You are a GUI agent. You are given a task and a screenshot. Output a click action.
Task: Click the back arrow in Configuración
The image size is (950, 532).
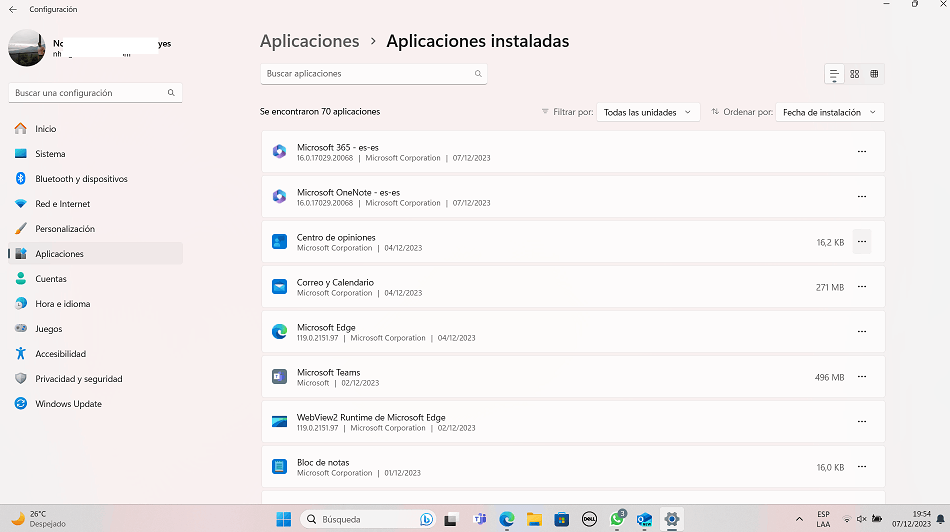coord(13,9)
